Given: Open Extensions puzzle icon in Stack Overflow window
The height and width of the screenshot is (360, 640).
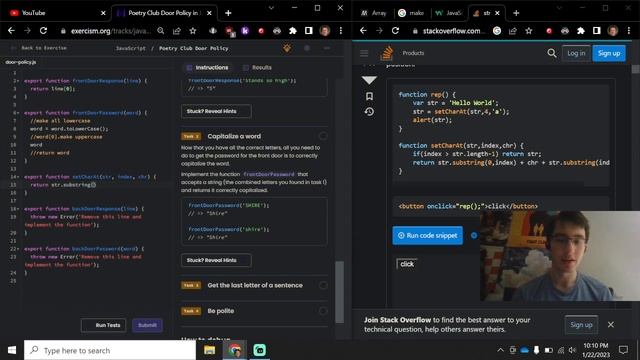Looking at the screenshot, I should tap(580, 31).
